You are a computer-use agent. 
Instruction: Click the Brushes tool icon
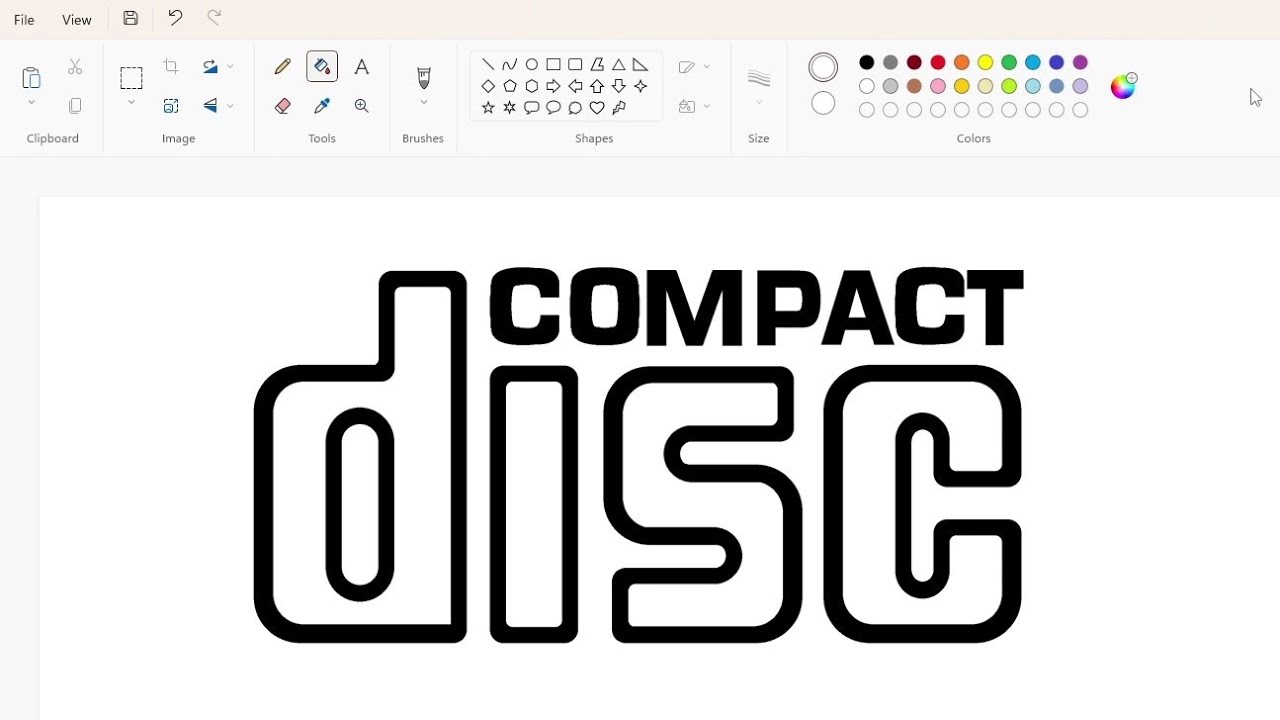pyautogui.click(x=424, y=78)
